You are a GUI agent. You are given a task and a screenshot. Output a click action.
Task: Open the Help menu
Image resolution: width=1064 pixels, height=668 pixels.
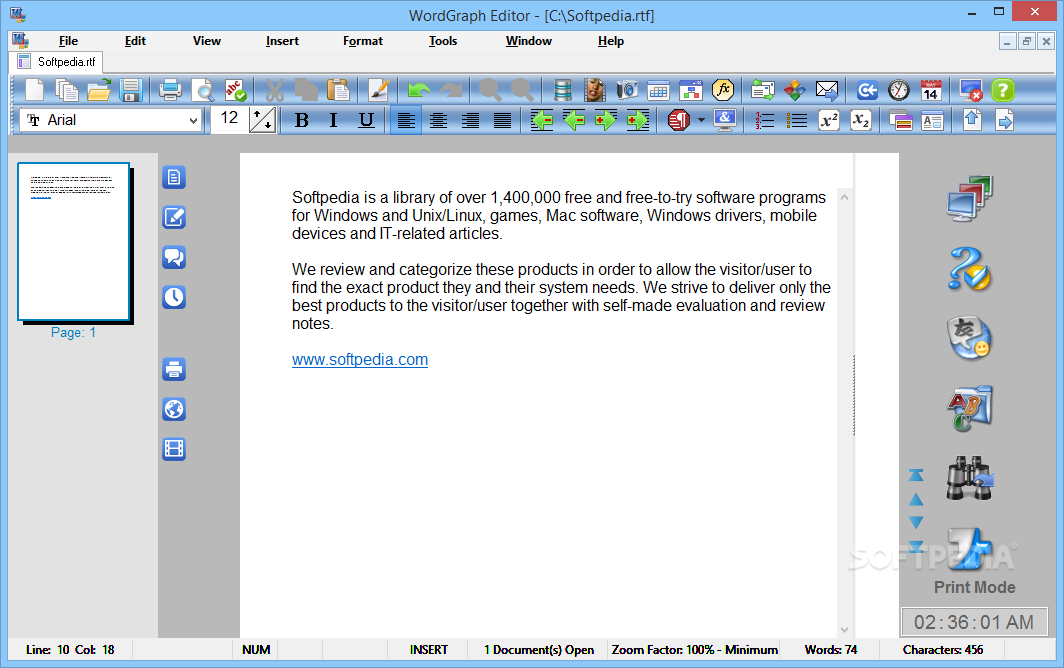[x=611, y=41]
